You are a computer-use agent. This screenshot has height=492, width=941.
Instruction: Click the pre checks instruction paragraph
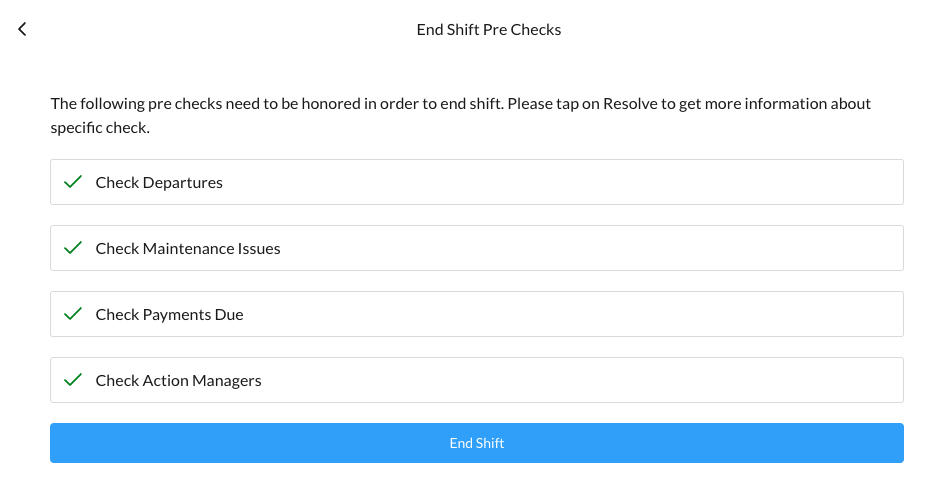click(x=460, y=115)
